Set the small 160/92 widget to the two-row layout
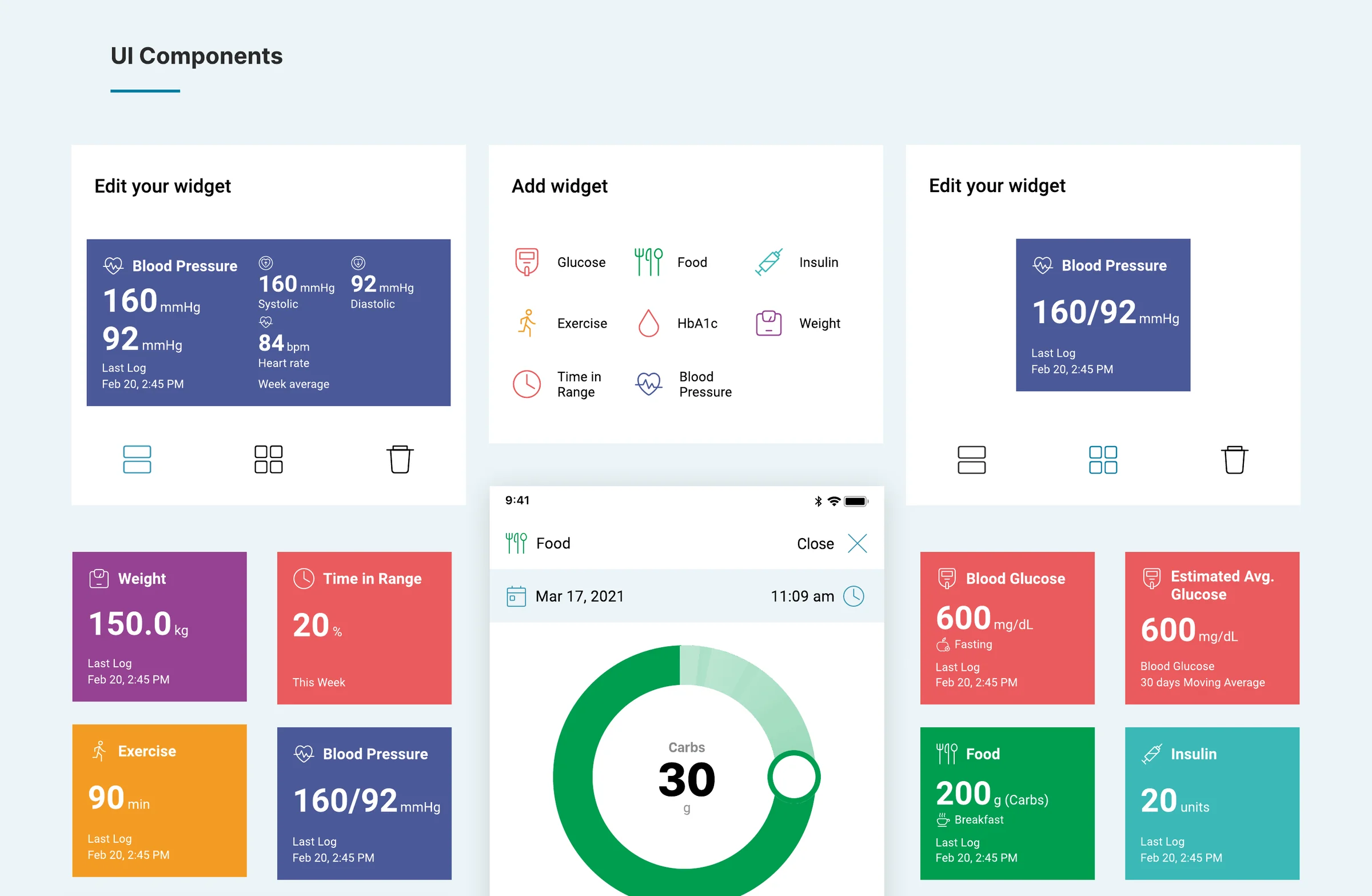This screenshot has height=896, width=1372. coord(971,460)
